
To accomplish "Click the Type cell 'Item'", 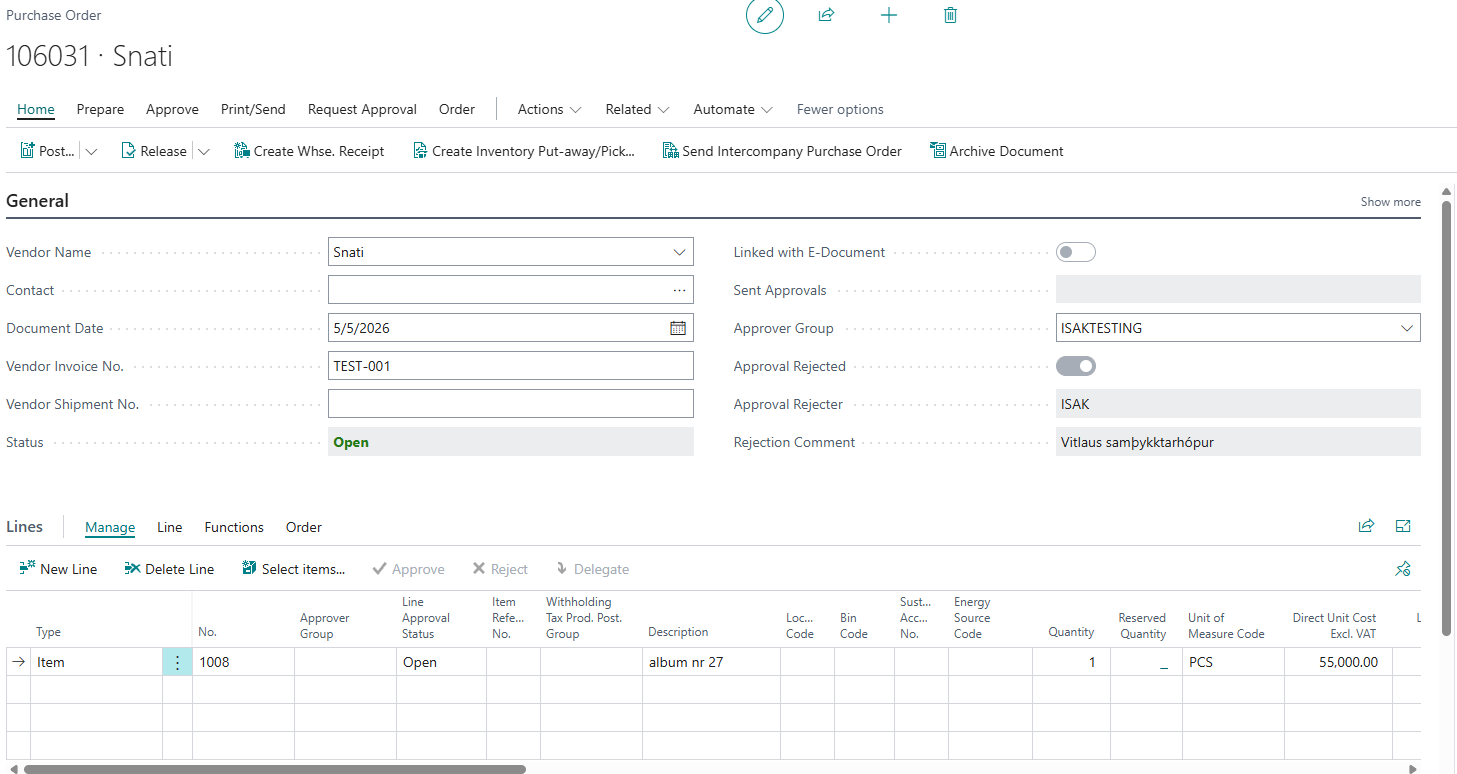I will [96, 662].
